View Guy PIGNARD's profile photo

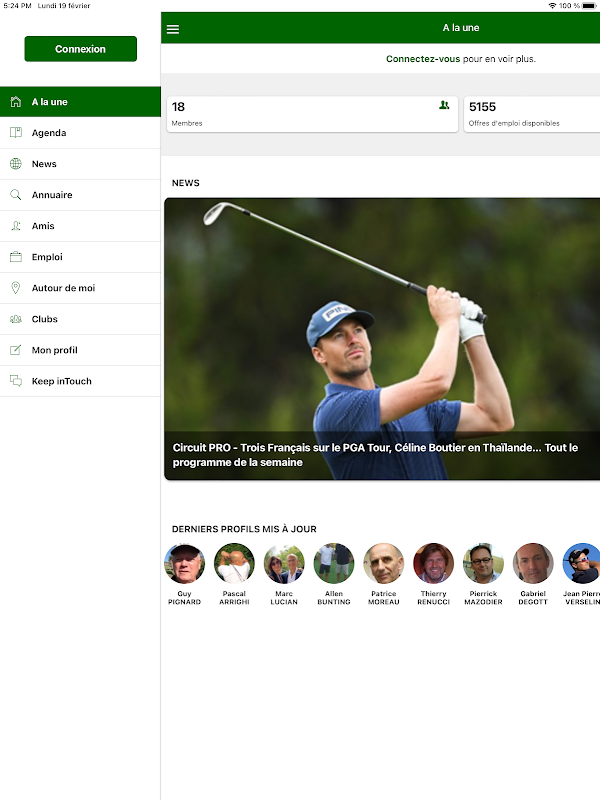(x=184, y=563)
